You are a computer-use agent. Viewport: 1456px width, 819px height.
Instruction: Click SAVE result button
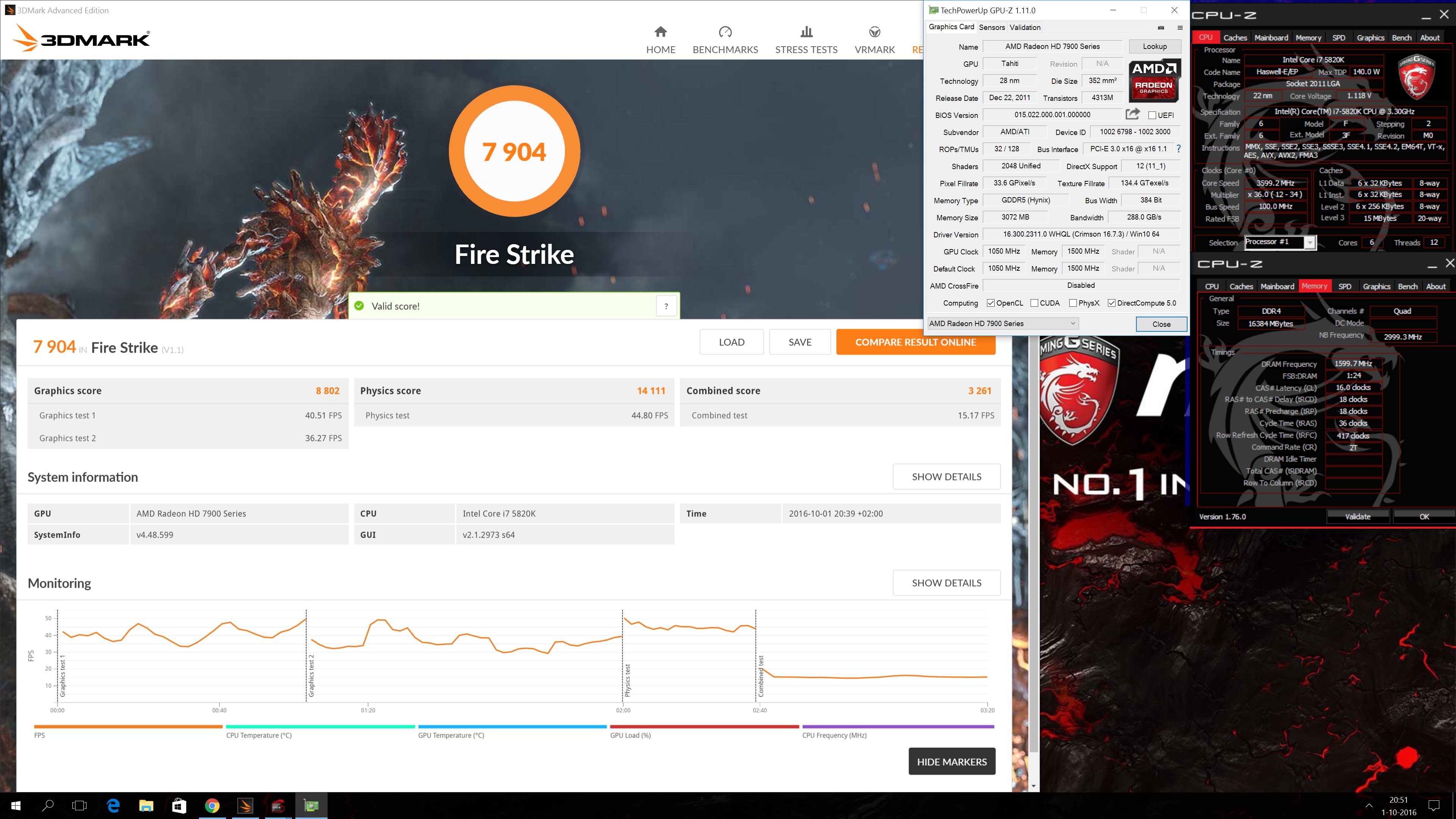[x=800, y=342]
